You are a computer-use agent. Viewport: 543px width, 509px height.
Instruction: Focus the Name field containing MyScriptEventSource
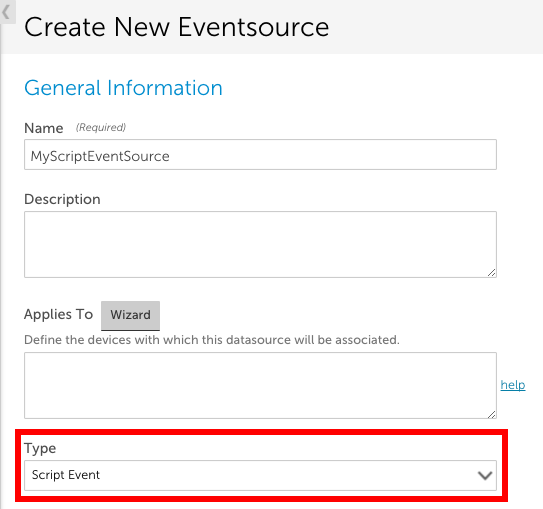[x=260, y=155]
